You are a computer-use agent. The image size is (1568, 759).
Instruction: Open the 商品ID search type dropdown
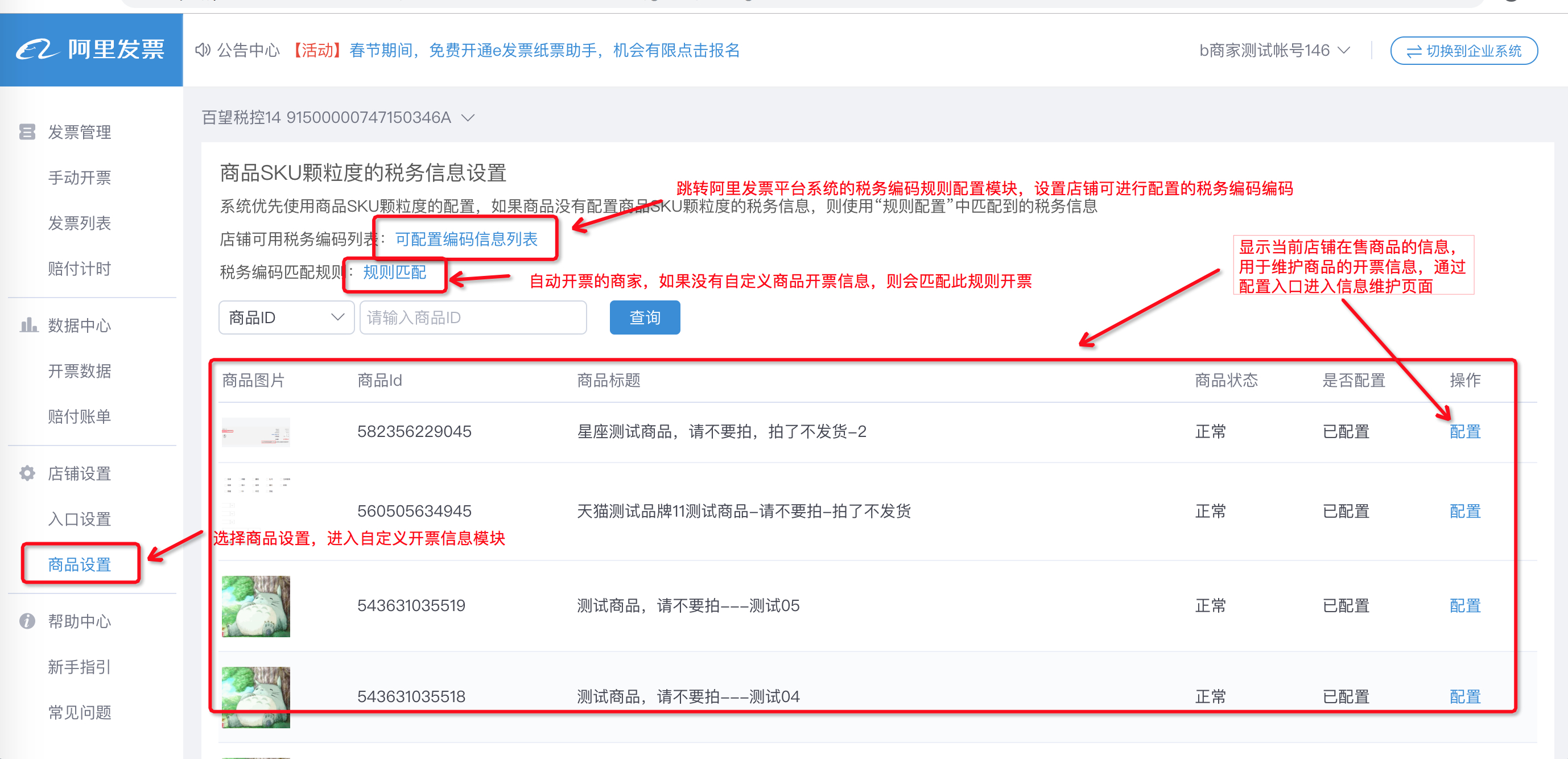click(286, 317)
